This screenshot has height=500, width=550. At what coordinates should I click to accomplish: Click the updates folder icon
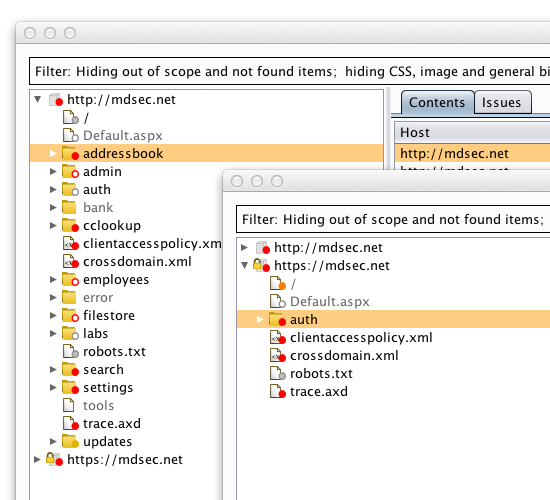[x=70, y=441]
